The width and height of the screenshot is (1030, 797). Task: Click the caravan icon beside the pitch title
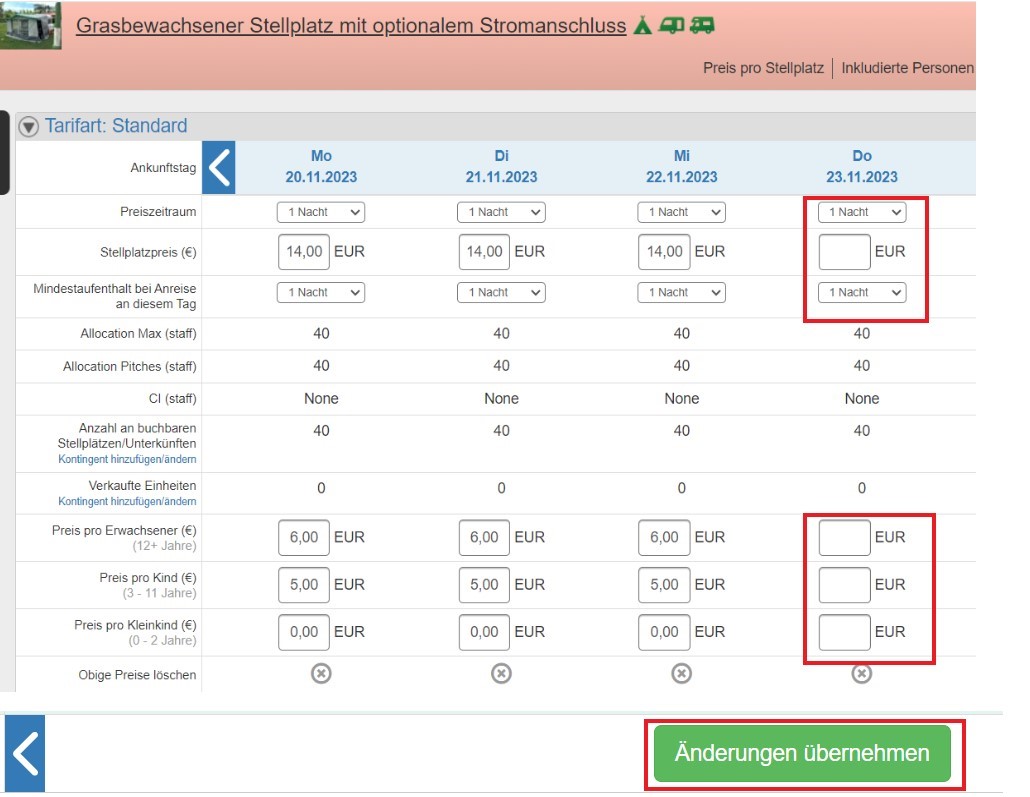click(x=671, y=25)
